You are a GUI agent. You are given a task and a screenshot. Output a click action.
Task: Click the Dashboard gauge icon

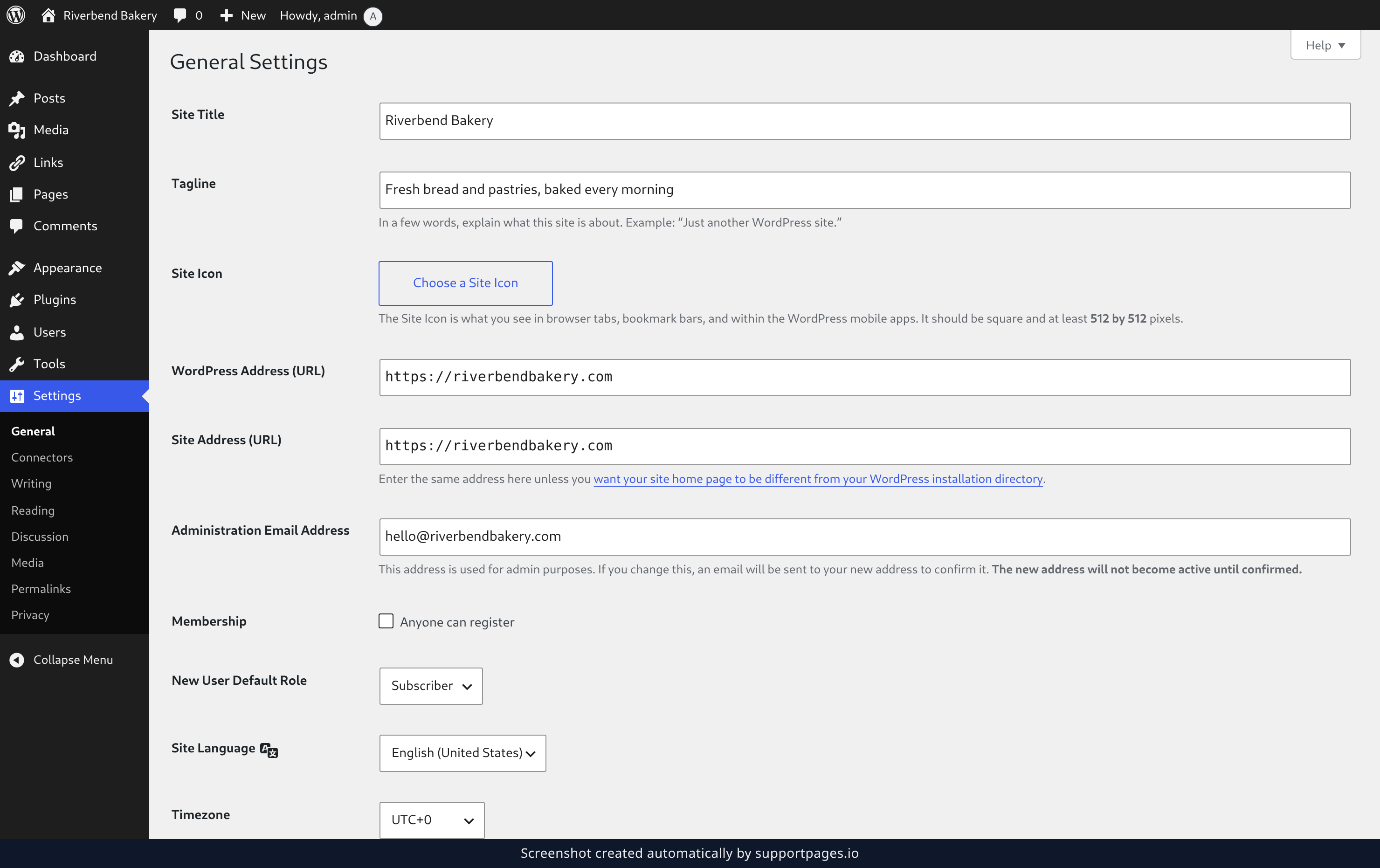click(17, 56)
